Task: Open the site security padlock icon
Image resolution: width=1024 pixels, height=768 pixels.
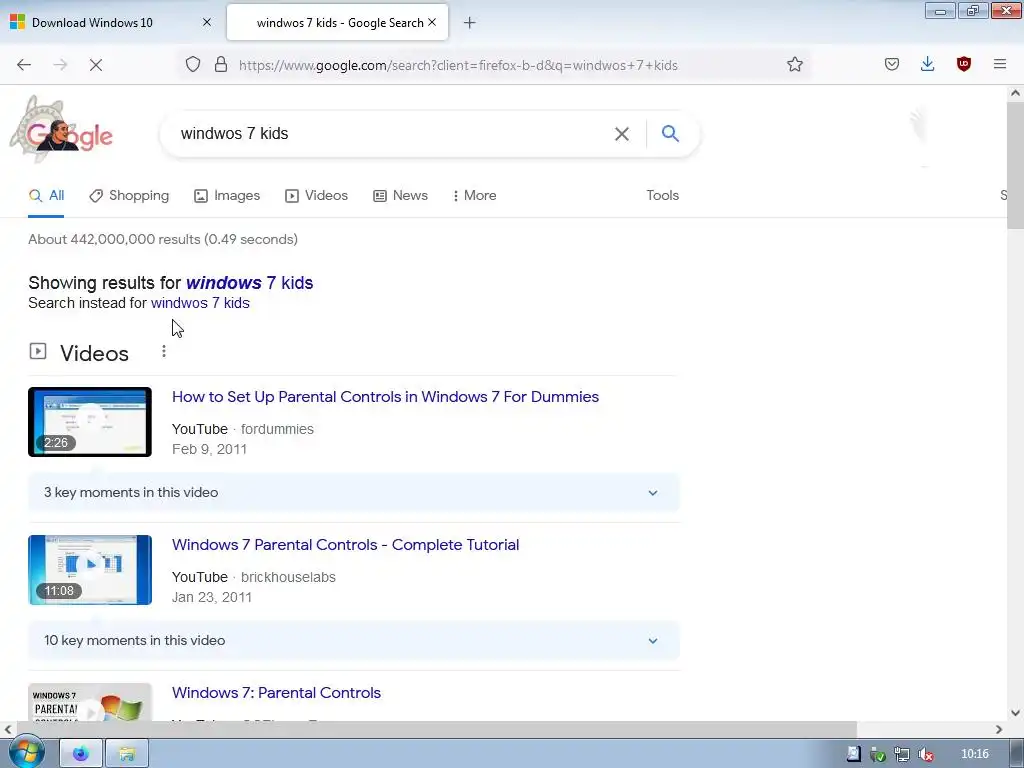Action: (x=221, y=64)
